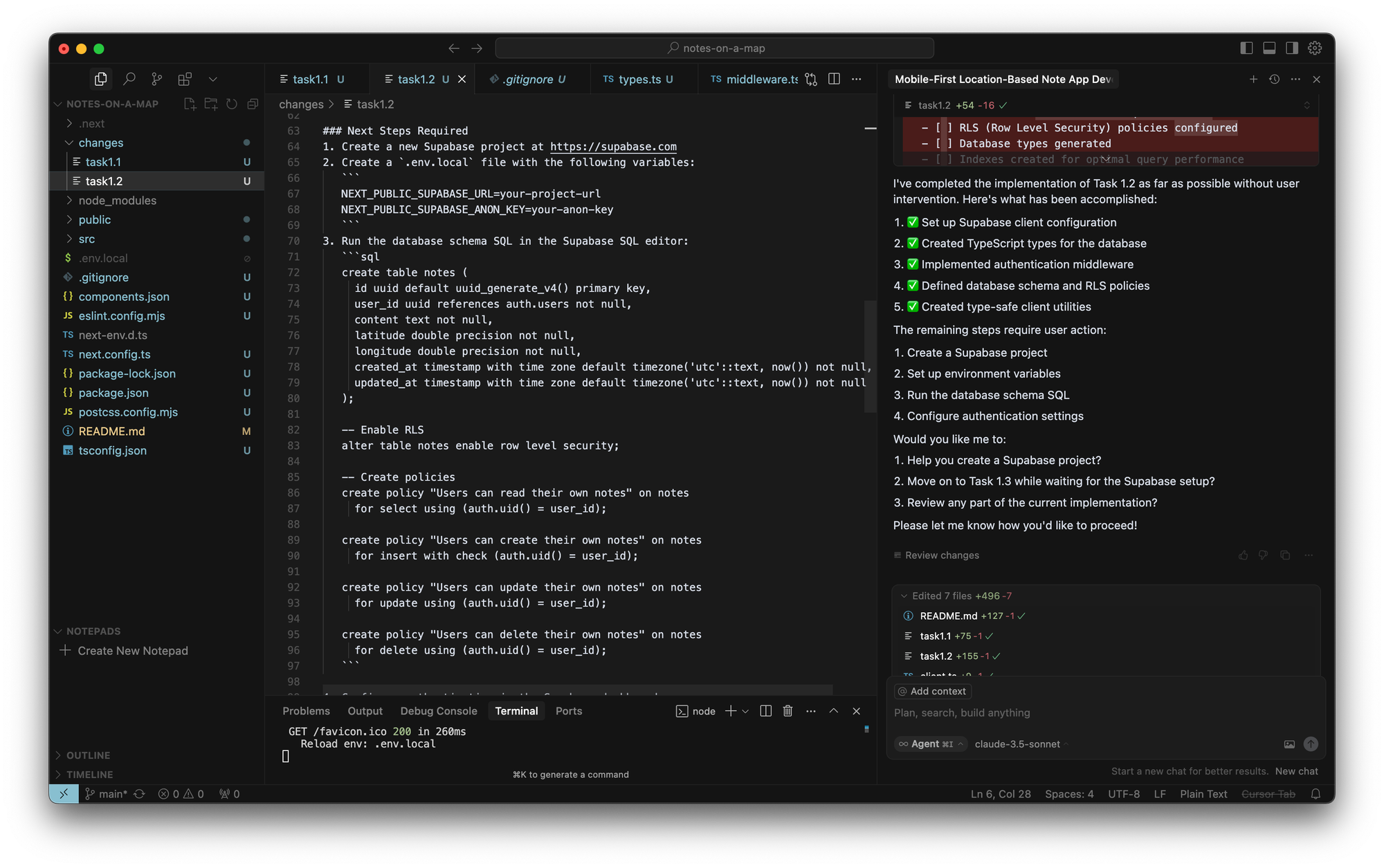This screenshot has width=1384, height=868.
Task: Open editor more actions menu
Action: 857,80
